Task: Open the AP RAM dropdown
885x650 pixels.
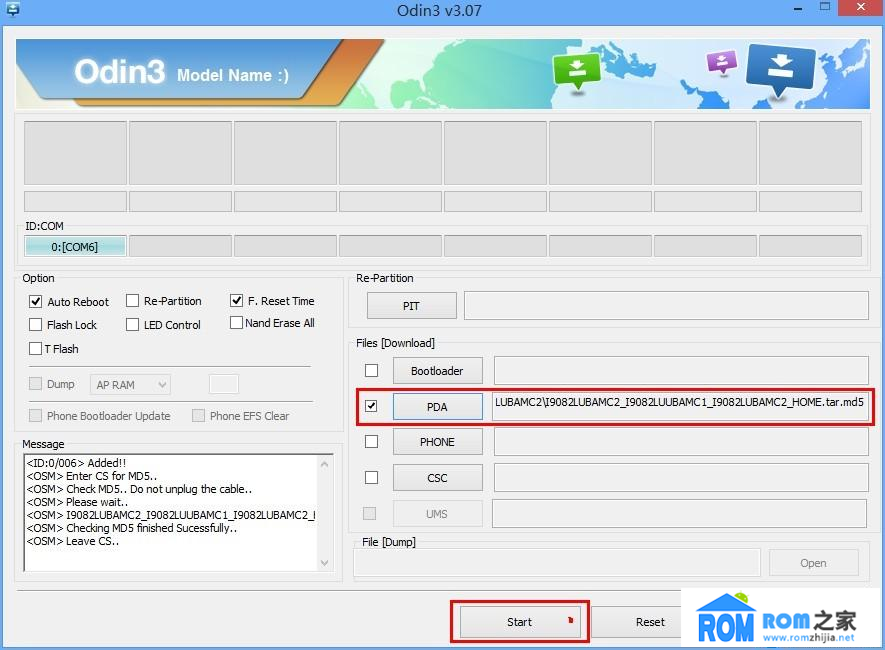Action: click(130, 385)
